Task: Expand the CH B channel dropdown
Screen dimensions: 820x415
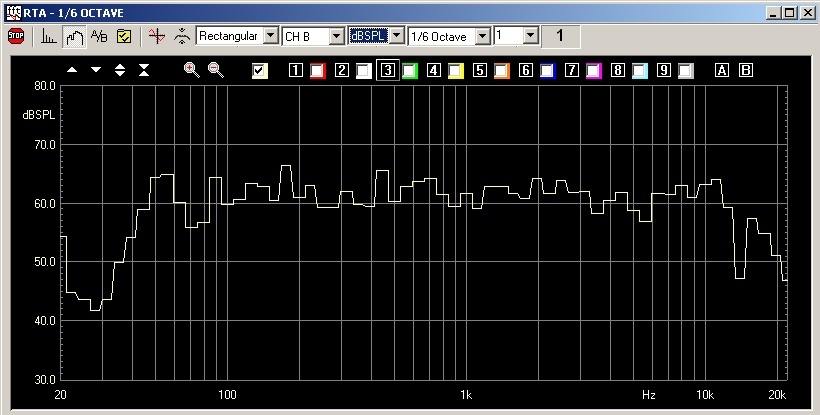Action: 336,36
